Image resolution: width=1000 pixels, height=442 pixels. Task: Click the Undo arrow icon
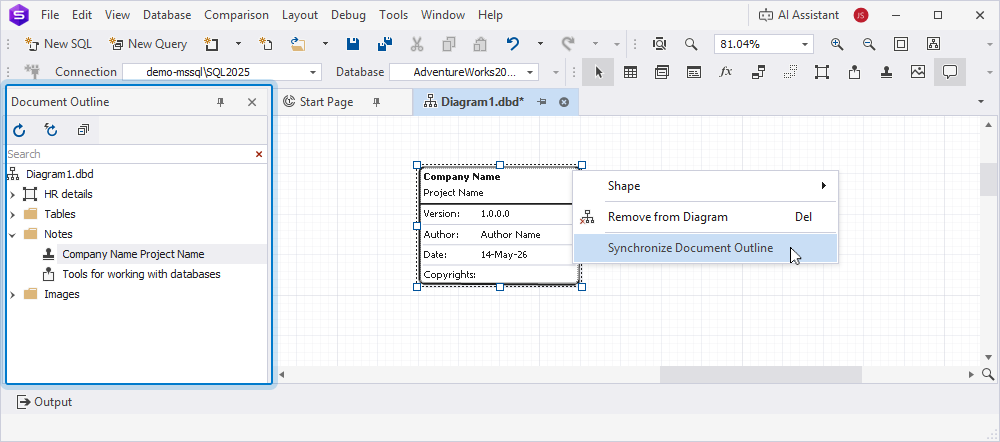pos(513,44)
